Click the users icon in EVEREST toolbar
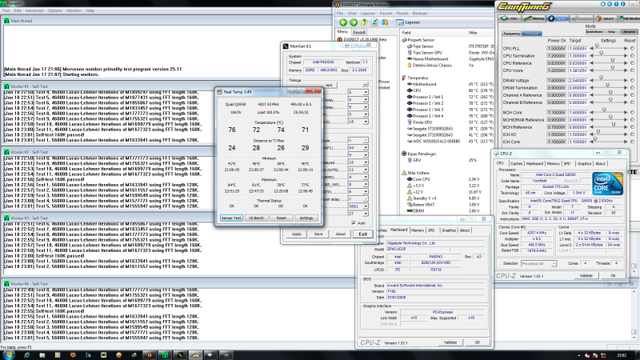The image size is (640, 360). [385, 22]
